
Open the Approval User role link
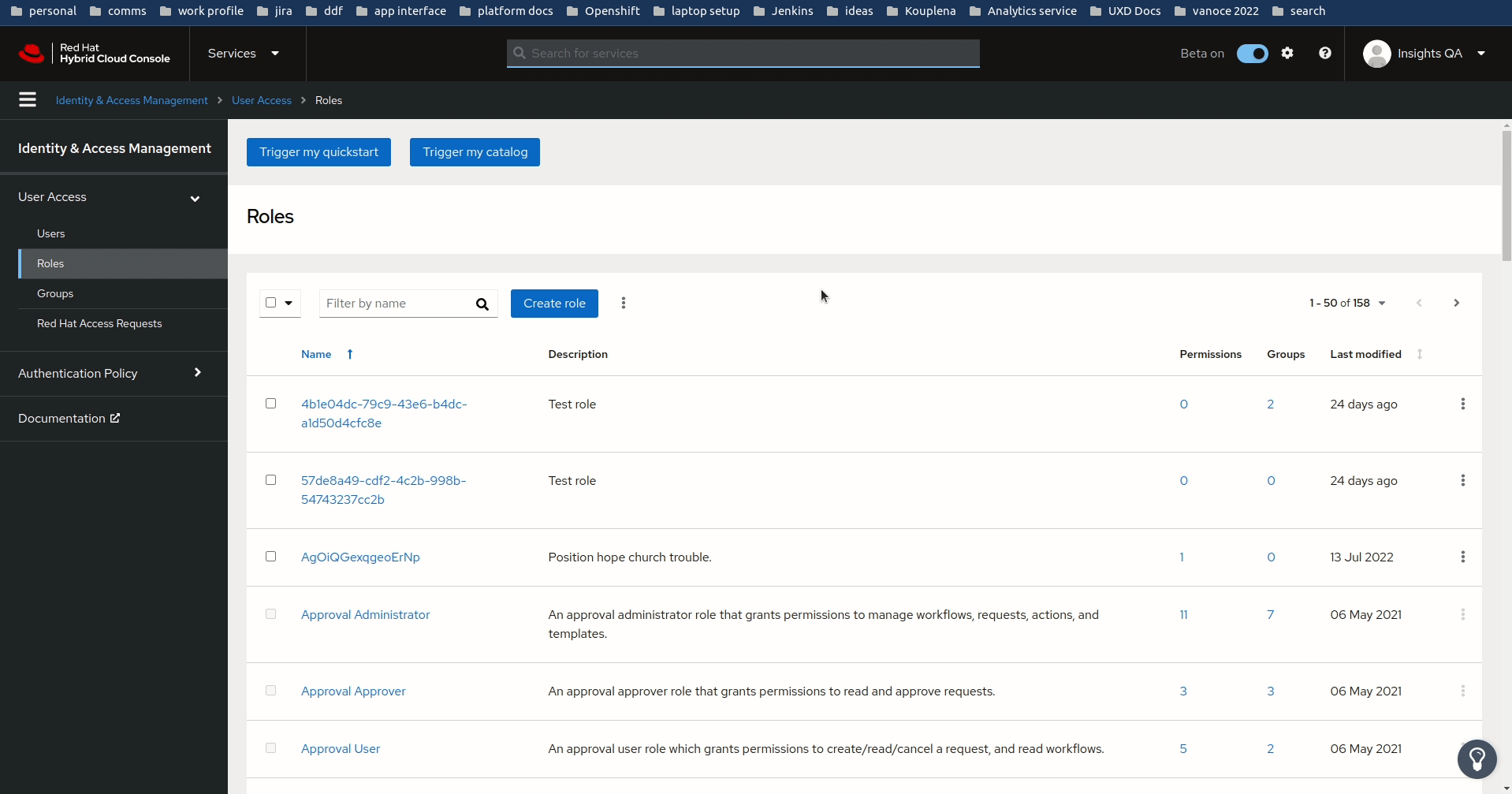pos(341,748)
